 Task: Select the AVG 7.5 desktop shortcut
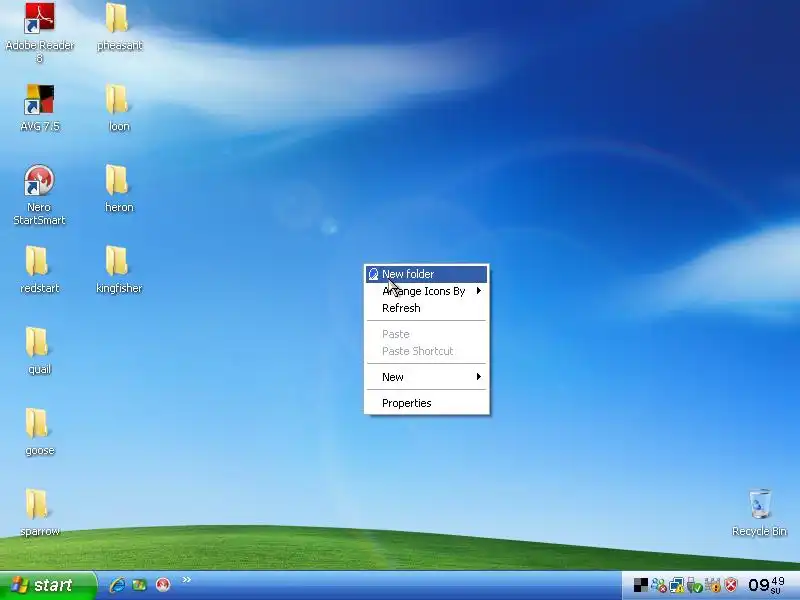pyautogui.click(x=40, y=108)
